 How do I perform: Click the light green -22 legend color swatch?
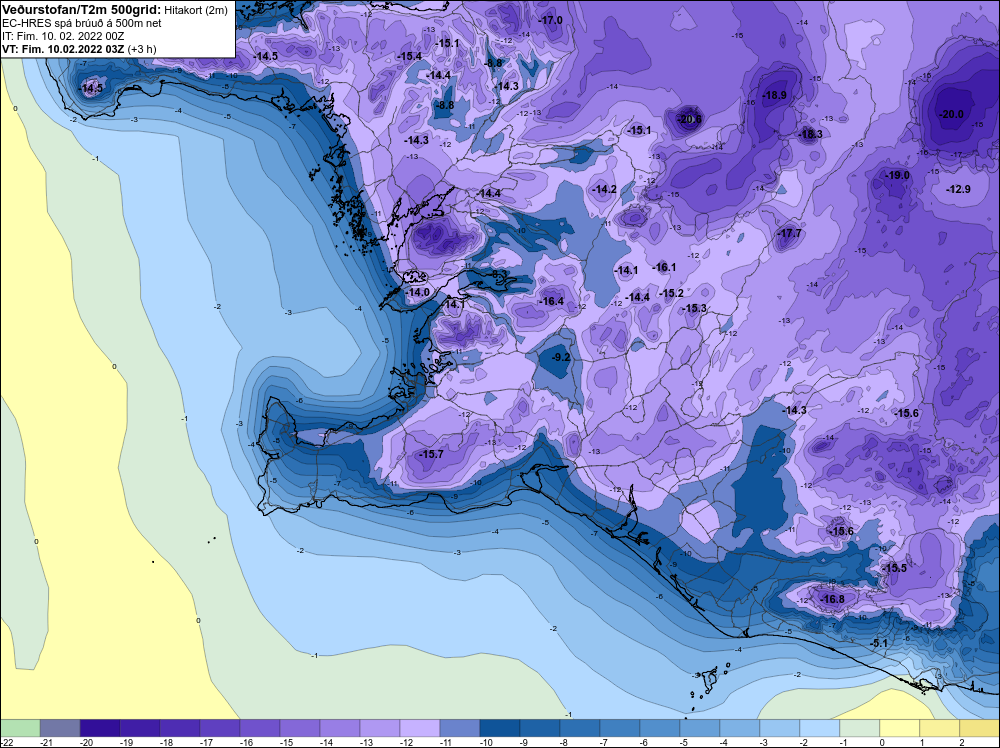click(20, 728)
